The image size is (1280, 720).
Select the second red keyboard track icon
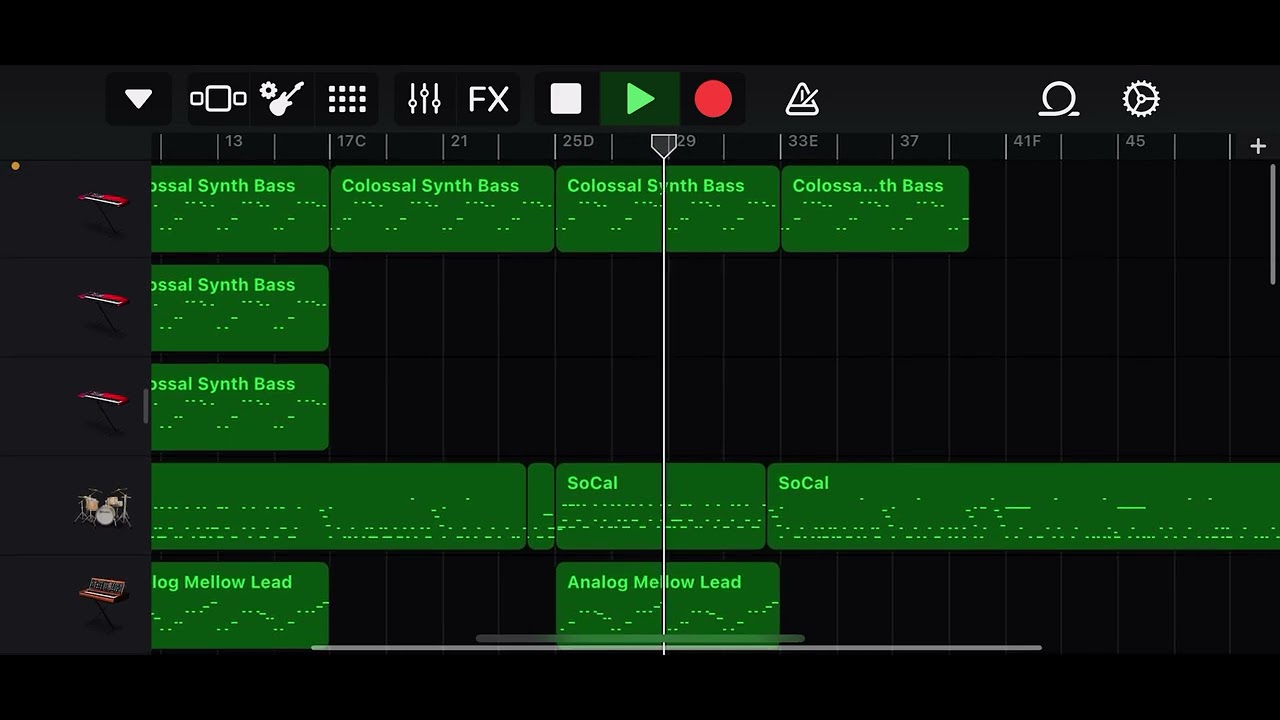(x=103, y=310)
